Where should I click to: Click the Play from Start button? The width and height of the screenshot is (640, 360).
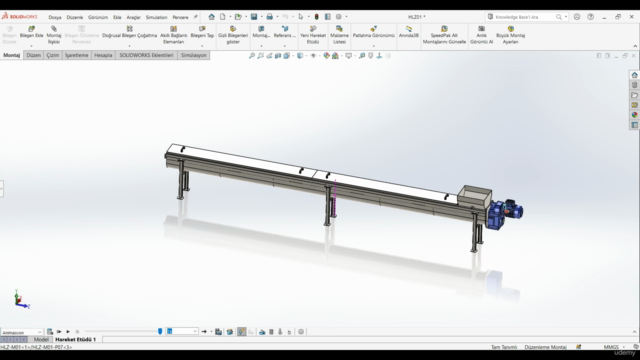pyautogui.click(x=59, y=331)
